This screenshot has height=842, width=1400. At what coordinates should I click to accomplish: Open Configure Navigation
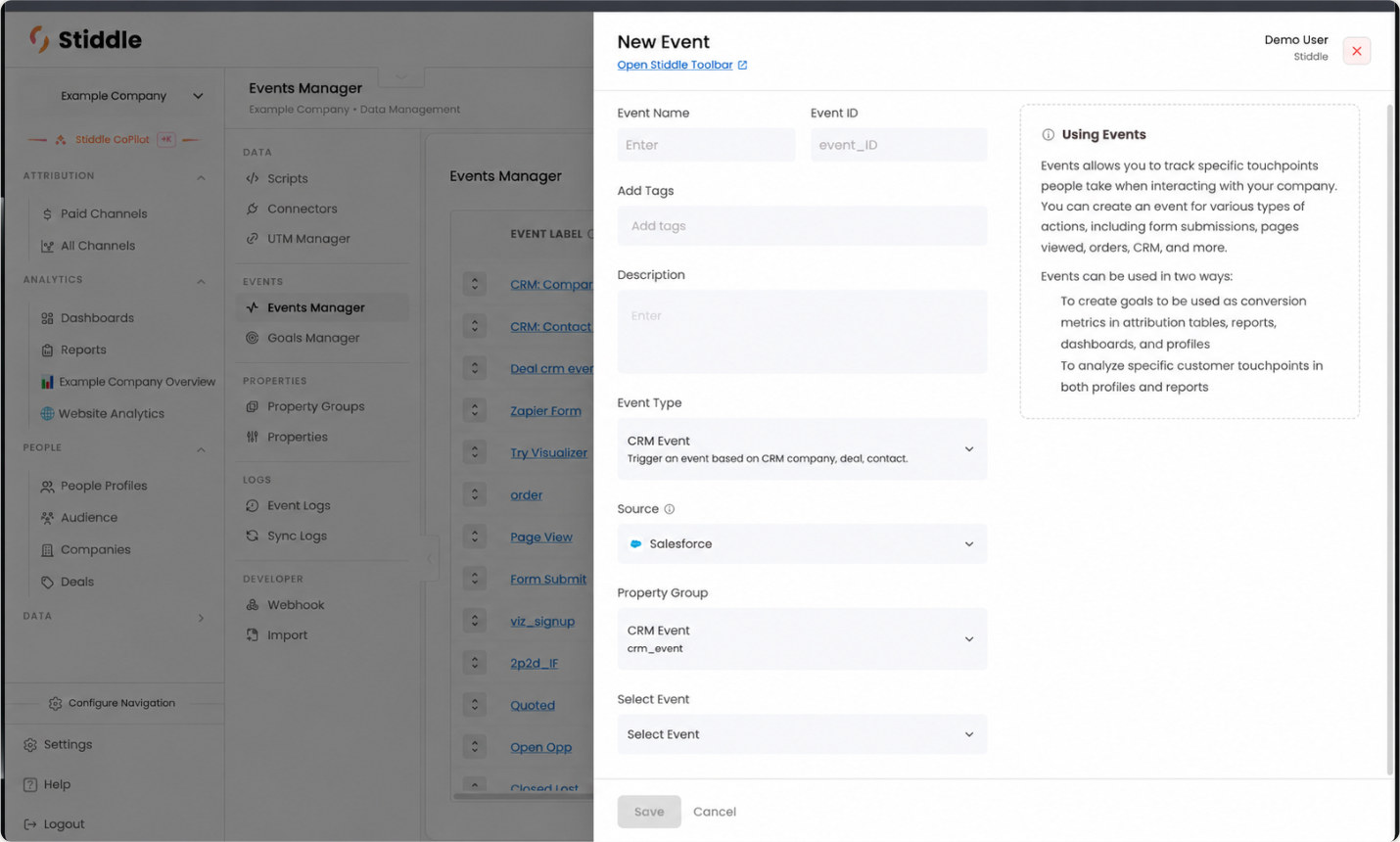point(112,703)
